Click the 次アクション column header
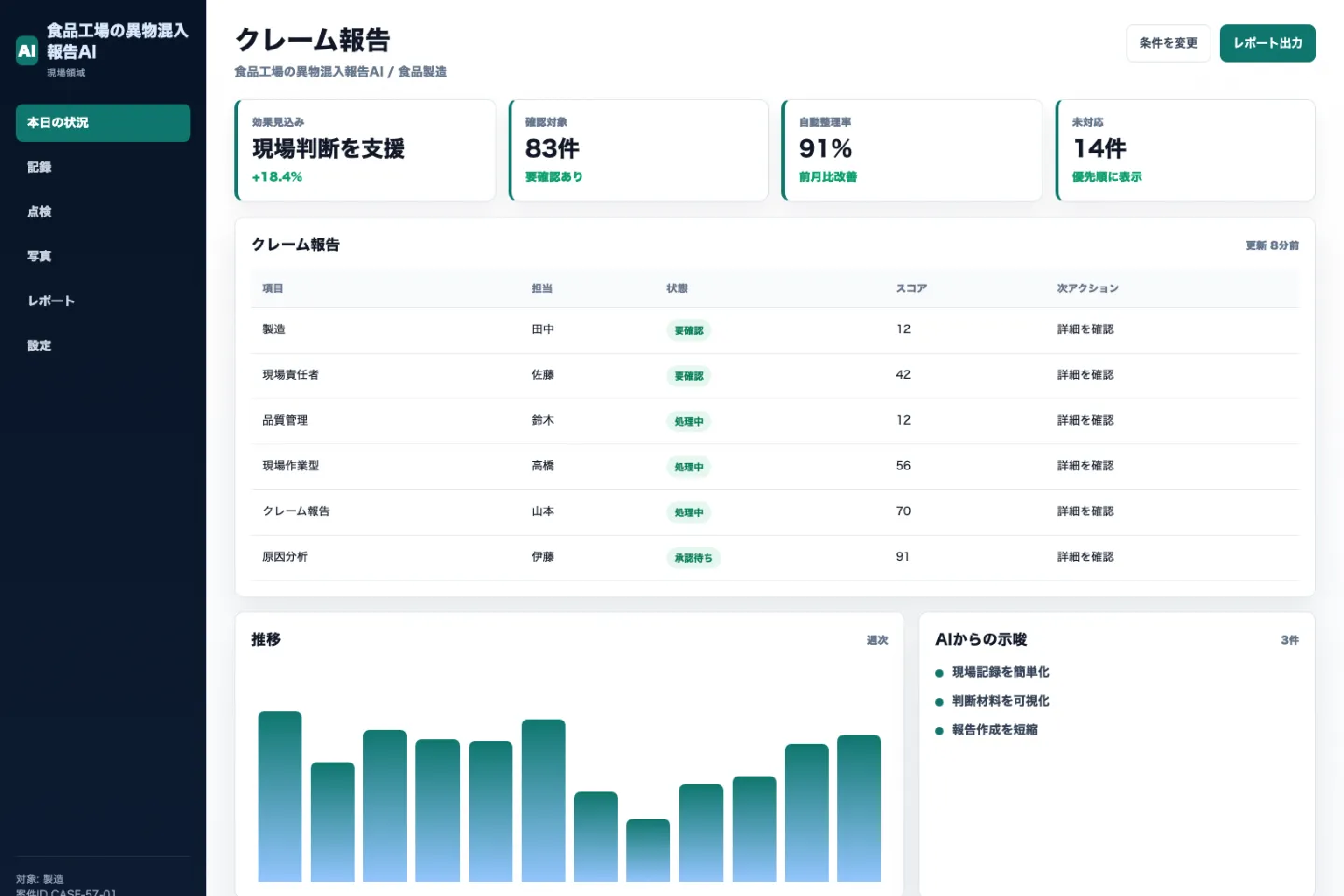Viewport: 1344px width, 896px height. point(1087,288)
